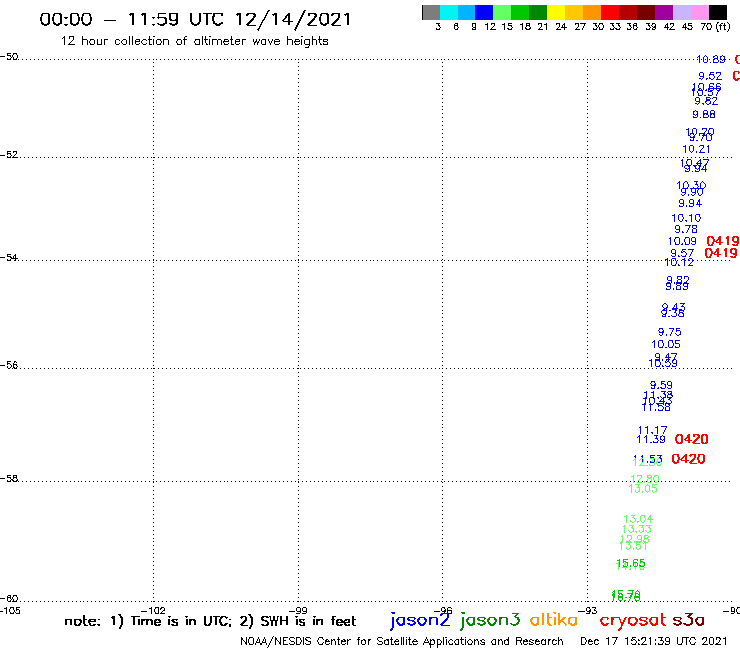The height and width of the screenshot is (650, 740).
Task: Click the NOAA/NESDIS Center credit line
Action: click(402, 642)
